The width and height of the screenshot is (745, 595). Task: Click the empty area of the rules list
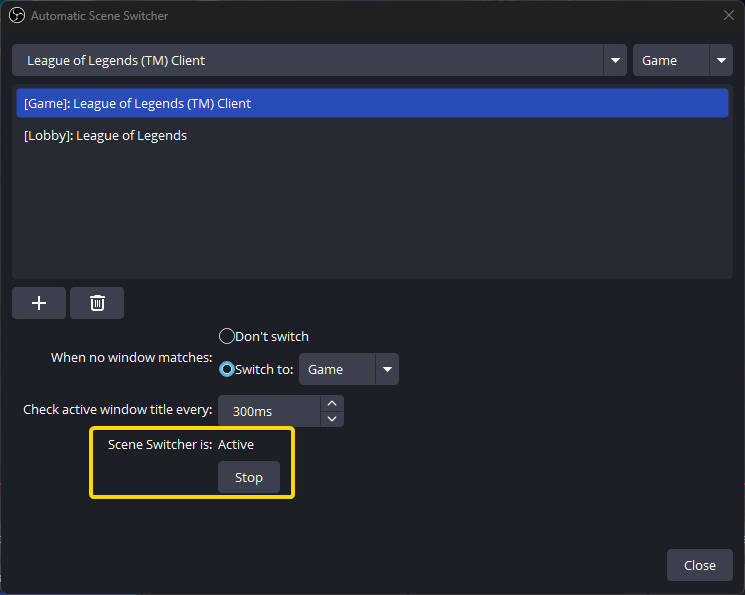371,215
